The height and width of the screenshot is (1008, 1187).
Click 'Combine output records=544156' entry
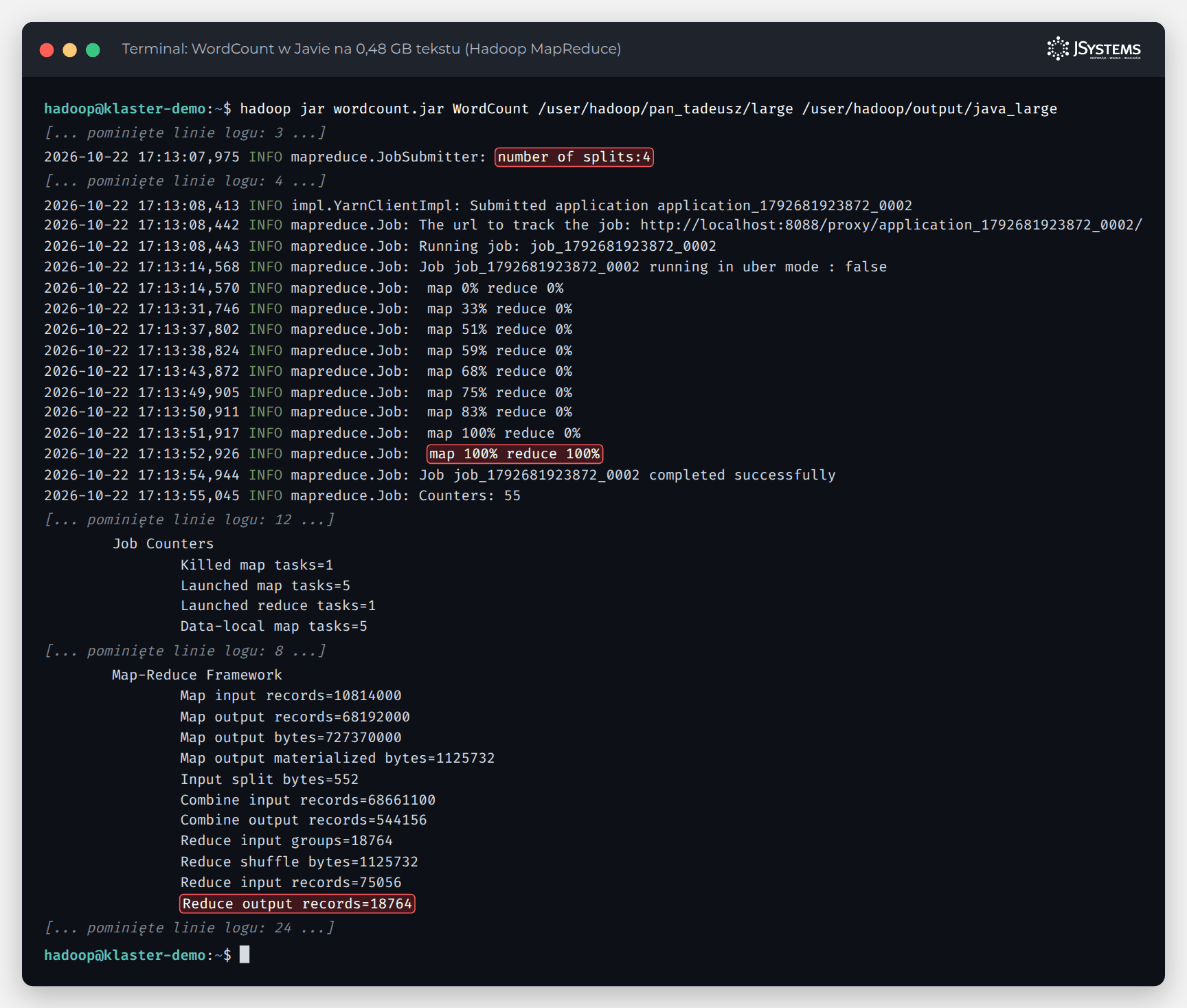(304, 820)
